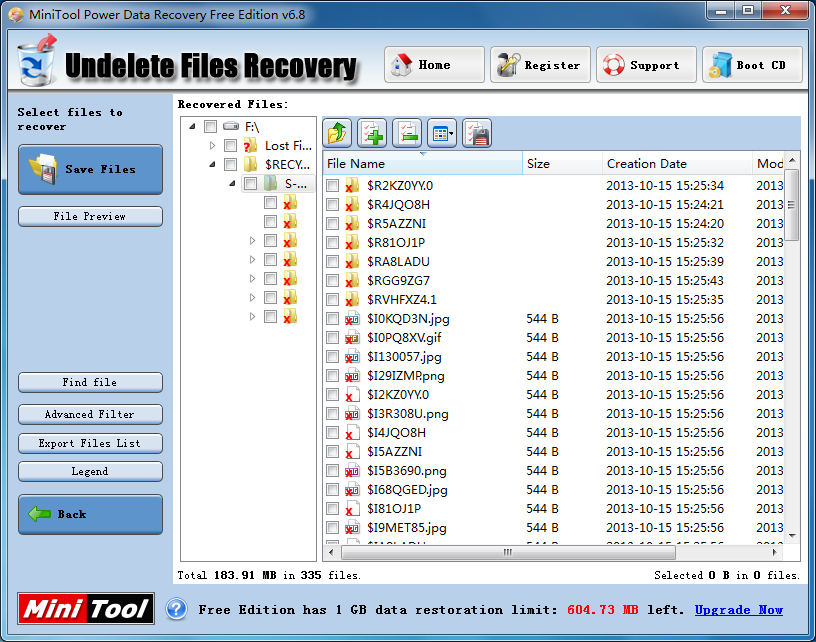
Task: Sort list by Size column
Action: (x=562, y=163)
